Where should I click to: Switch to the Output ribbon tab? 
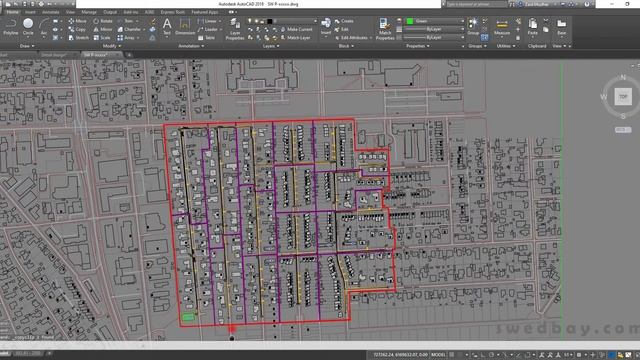tap(110, 12)
